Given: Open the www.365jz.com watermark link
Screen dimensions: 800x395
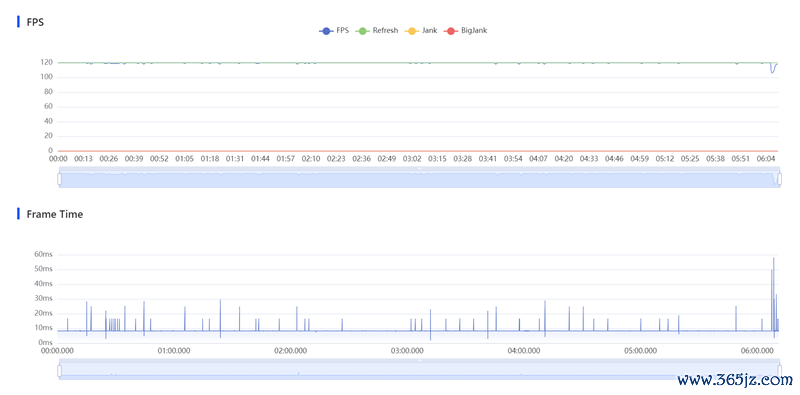Looking at the screenshot, I should pos(735,379).
